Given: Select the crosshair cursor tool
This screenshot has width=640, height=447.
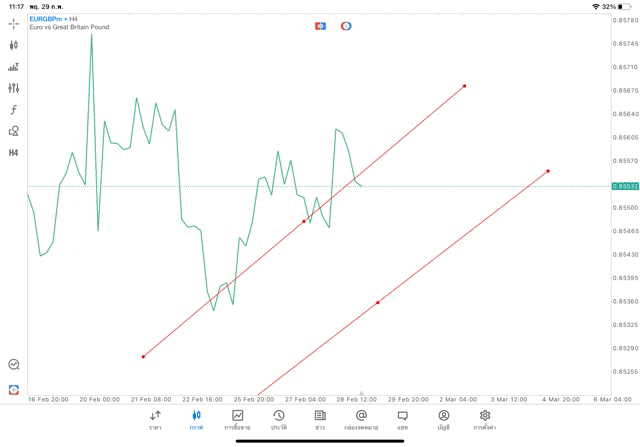Looking at the screenshot, I should tap(14, 23).
